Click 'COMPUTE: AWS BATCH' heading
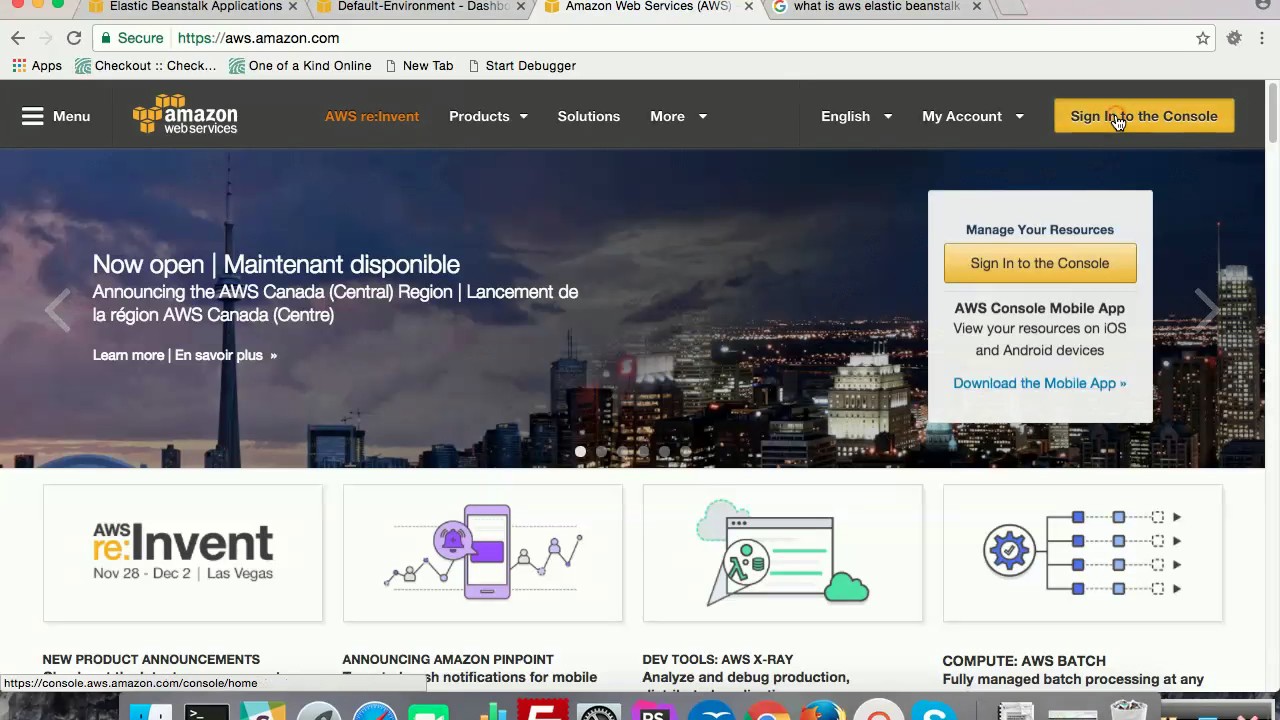This screenshot has width=1280, height=720. 1024,661
